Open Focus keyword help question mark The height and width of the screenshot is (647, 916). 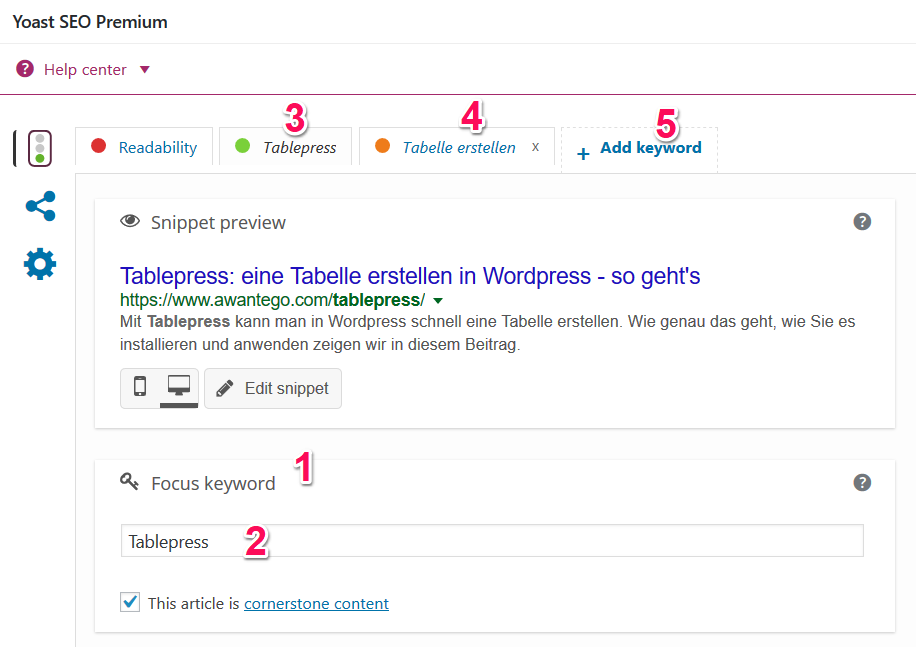pos(862,483)
